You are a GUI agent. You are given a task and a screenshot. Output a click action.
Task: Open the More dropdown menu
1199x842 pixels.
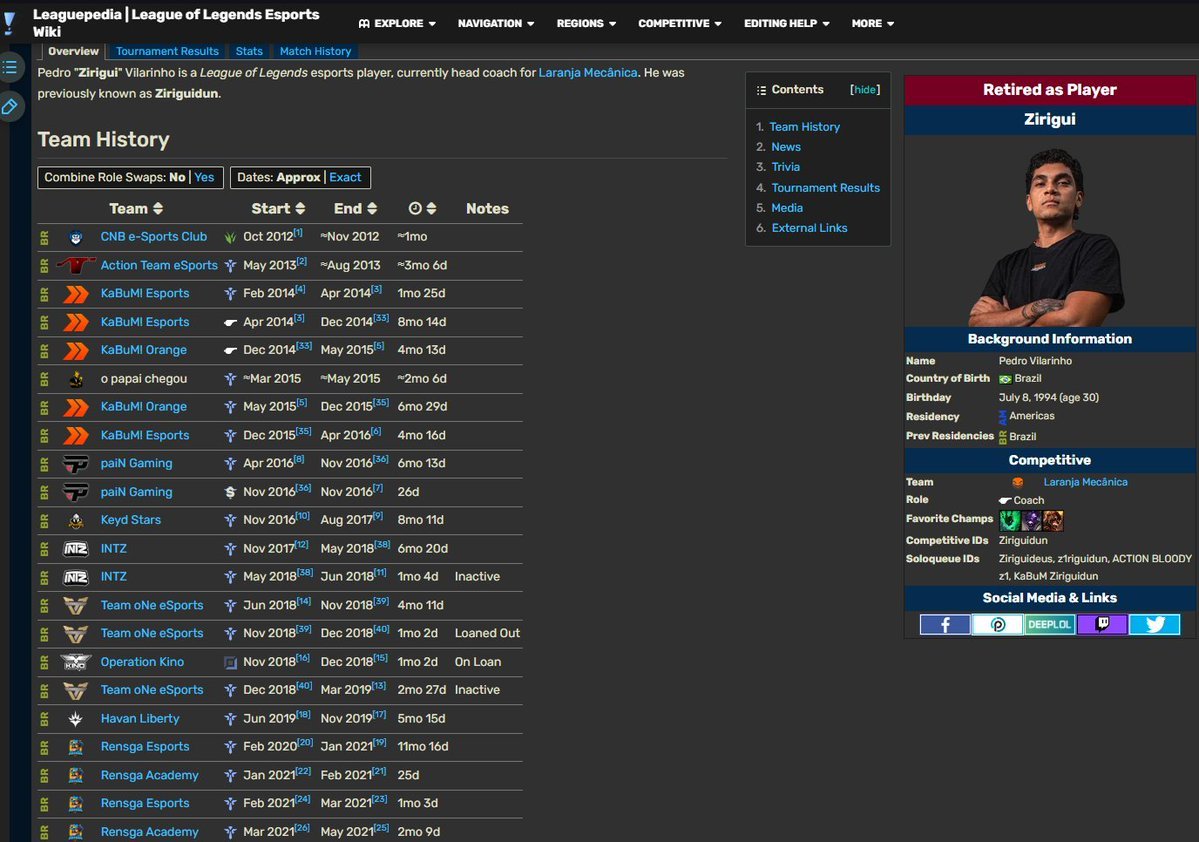pos(872,24)
